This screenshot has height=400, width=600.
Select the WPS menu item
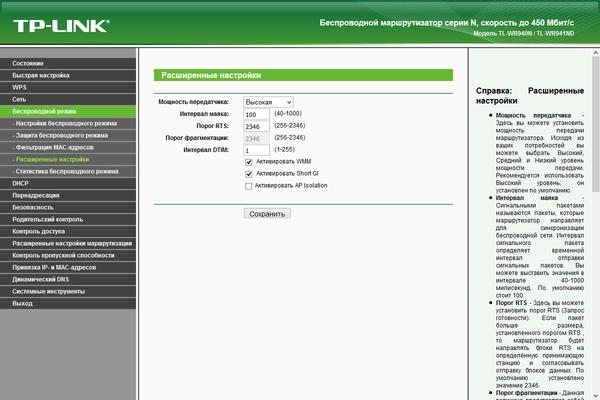(x=68, y=87)
